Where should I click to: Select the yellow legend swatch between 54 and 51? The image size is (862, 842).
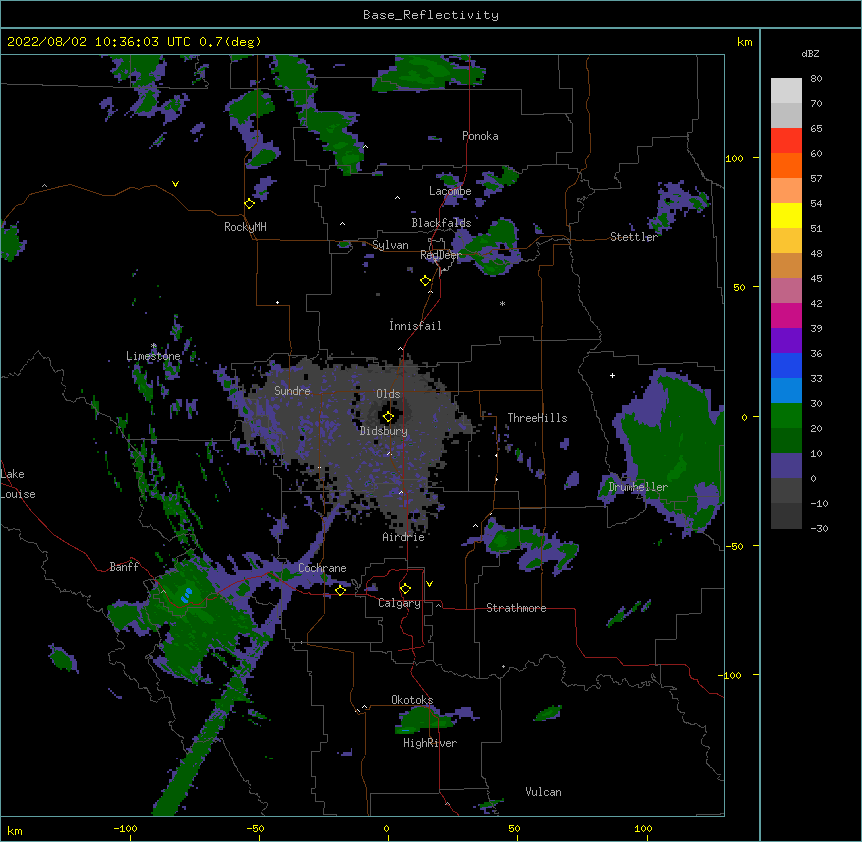click(x=786, y=216)
